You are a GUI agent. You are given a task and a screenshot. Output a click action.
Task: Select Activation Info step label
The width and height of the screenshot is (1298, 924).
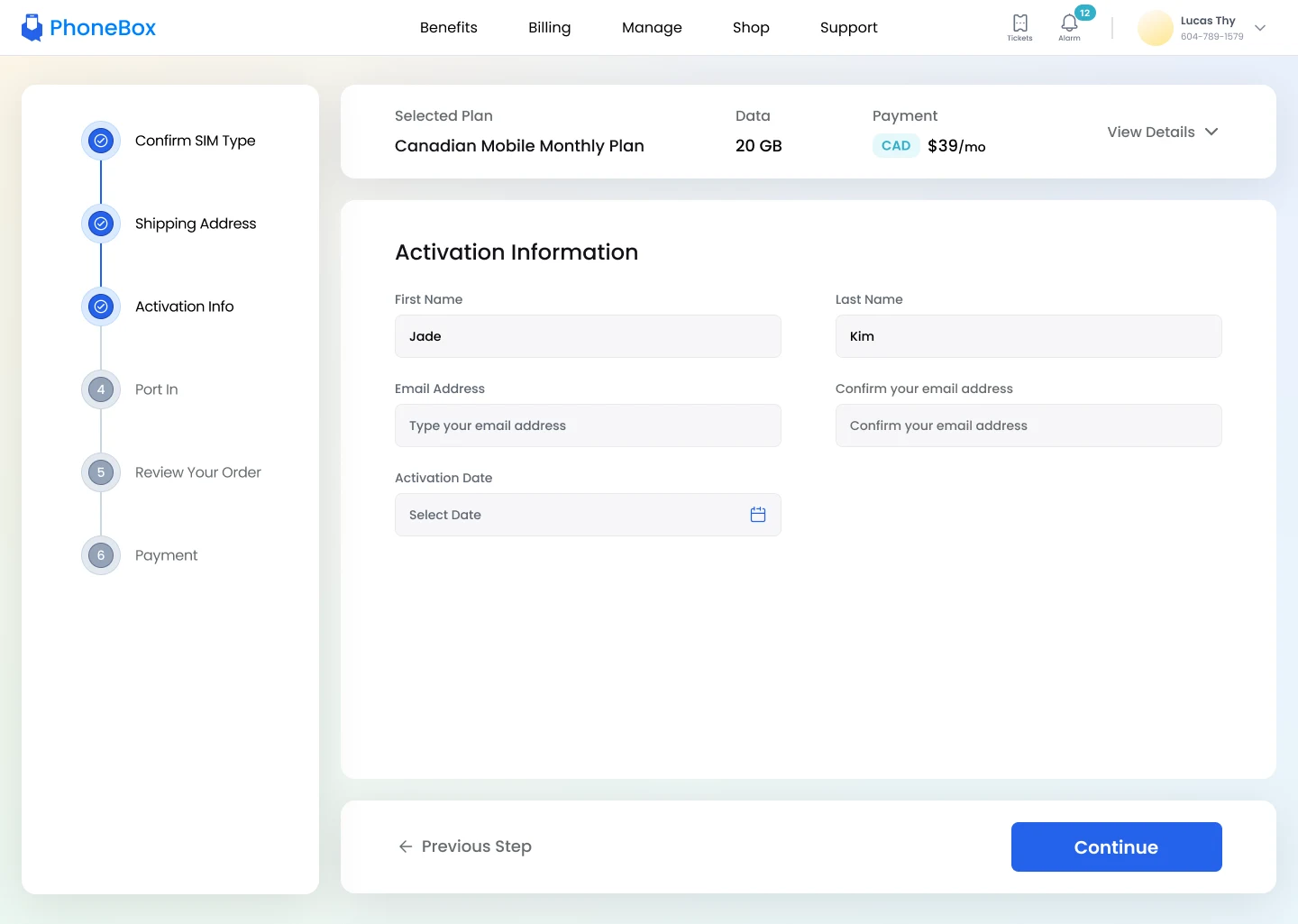pyautogui.click(x=185, y=306)
